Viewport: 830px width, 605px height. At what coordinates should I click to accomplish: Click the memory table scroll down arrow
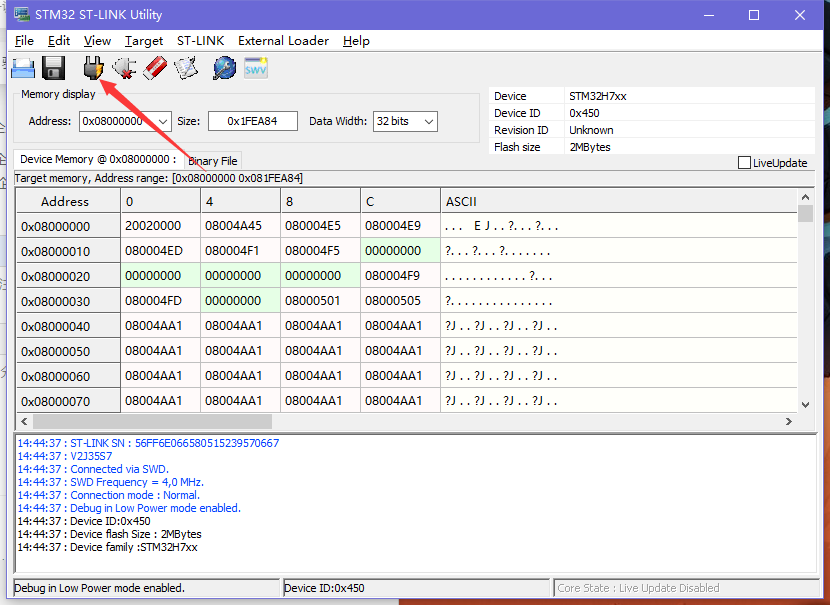[805, 405]
